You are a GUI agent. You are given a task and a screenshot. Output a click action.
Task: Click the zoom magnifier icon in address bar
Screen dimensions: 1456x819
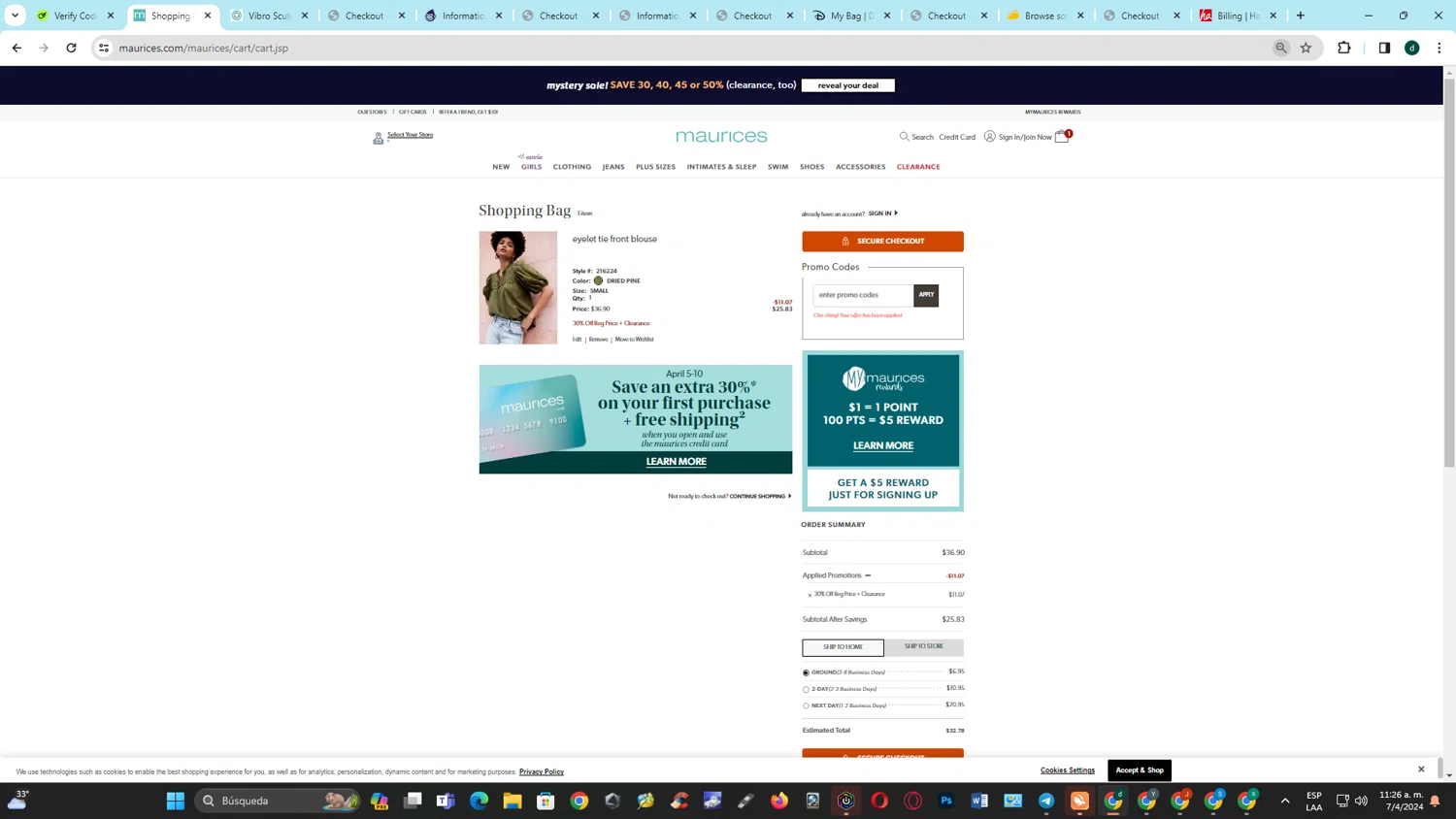click(x=1281, y=48)
